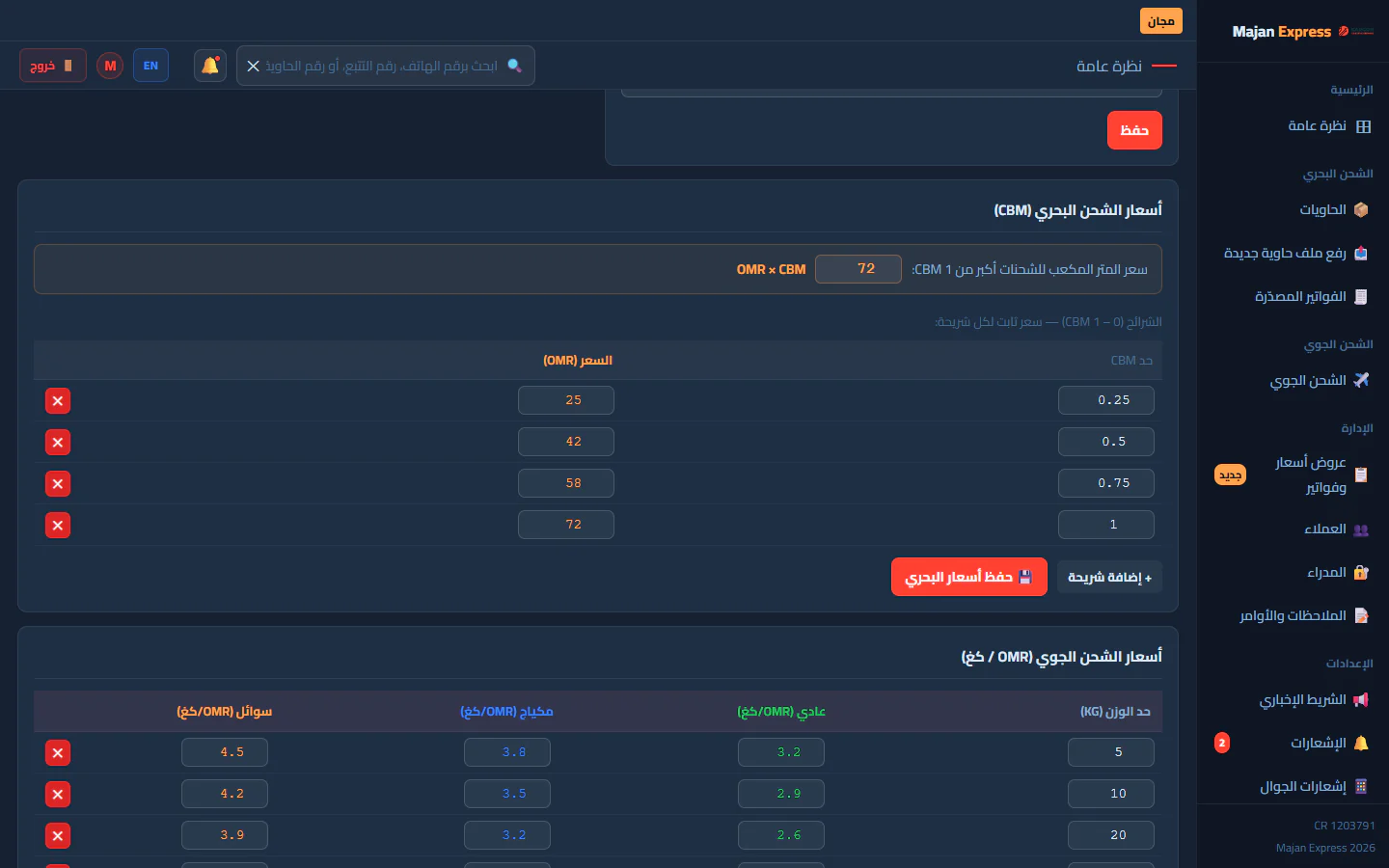Click the upload icon beside رفع ملف حاوية جديدة
This screenshot has width=1389, height=868.
[1361, 253]
